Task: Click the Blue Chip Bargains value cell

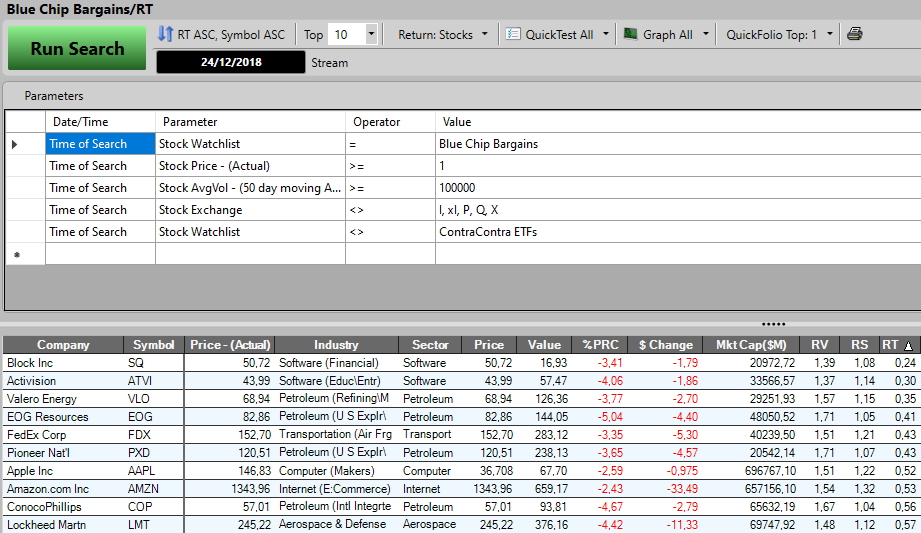Action: click(678, 144)
